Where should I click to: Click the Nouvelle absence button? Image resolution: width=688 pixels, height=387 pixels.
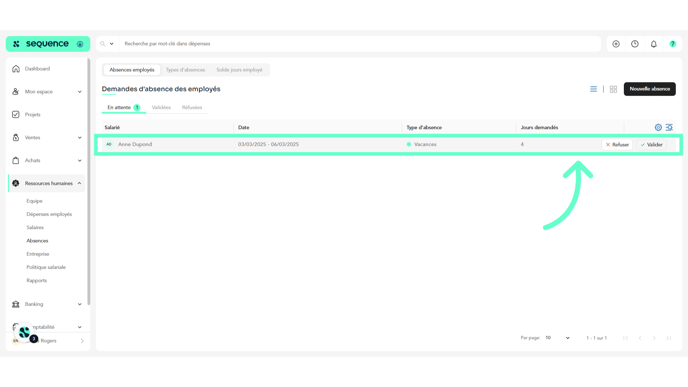[650, 89]
